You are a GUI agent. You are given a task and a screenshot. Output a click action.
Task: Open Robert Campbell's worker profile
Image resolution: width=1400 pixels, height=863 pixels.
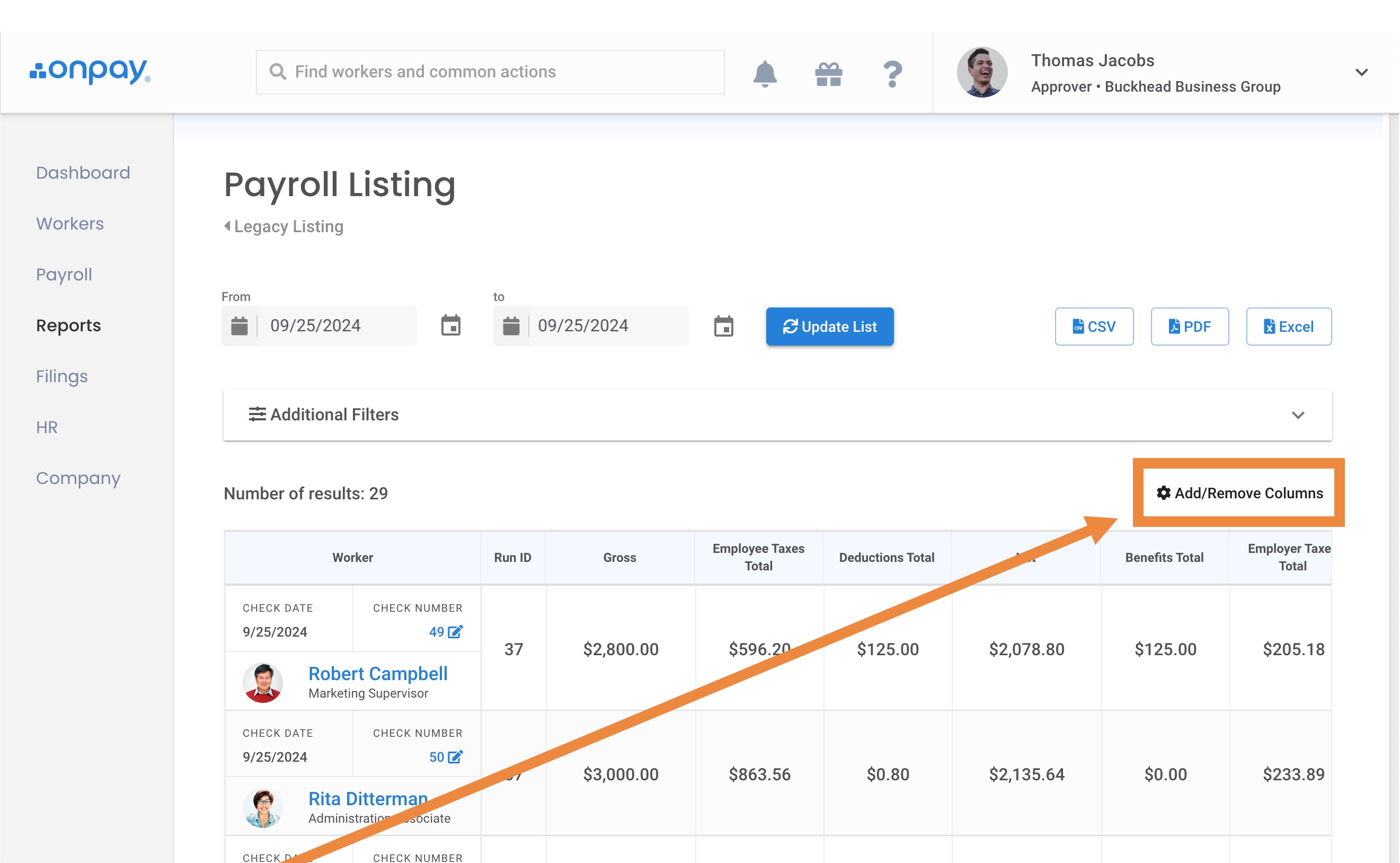click(378, 674)
